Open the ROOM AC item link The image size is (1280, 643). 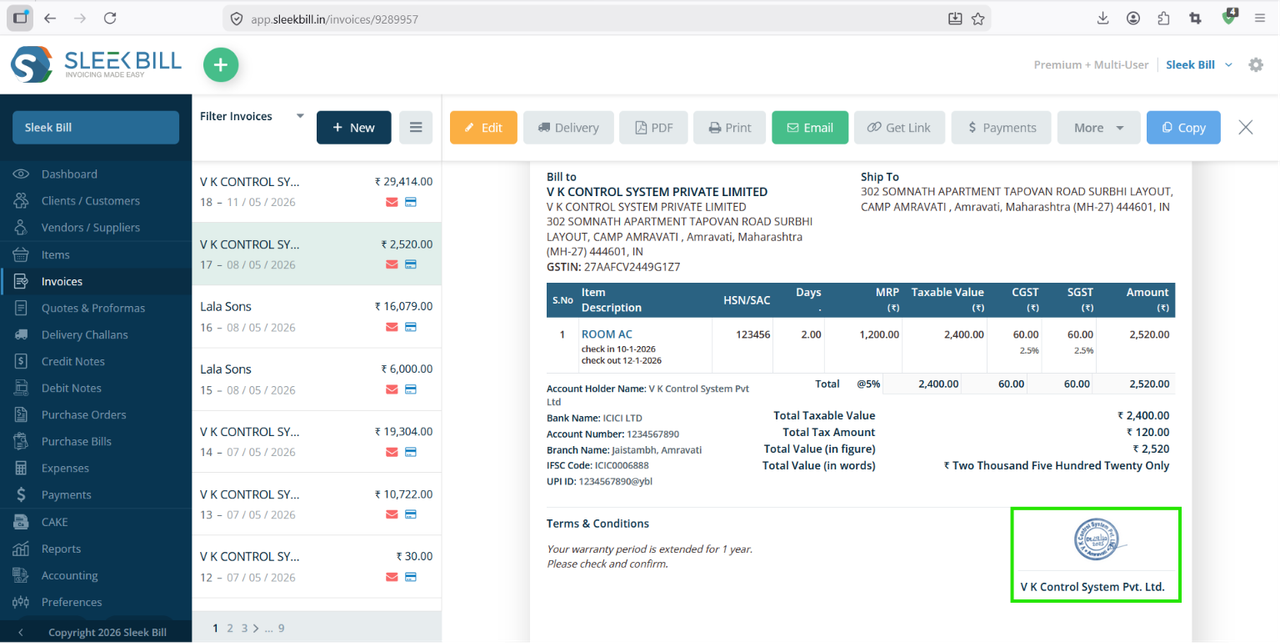[x=607, y=334]
